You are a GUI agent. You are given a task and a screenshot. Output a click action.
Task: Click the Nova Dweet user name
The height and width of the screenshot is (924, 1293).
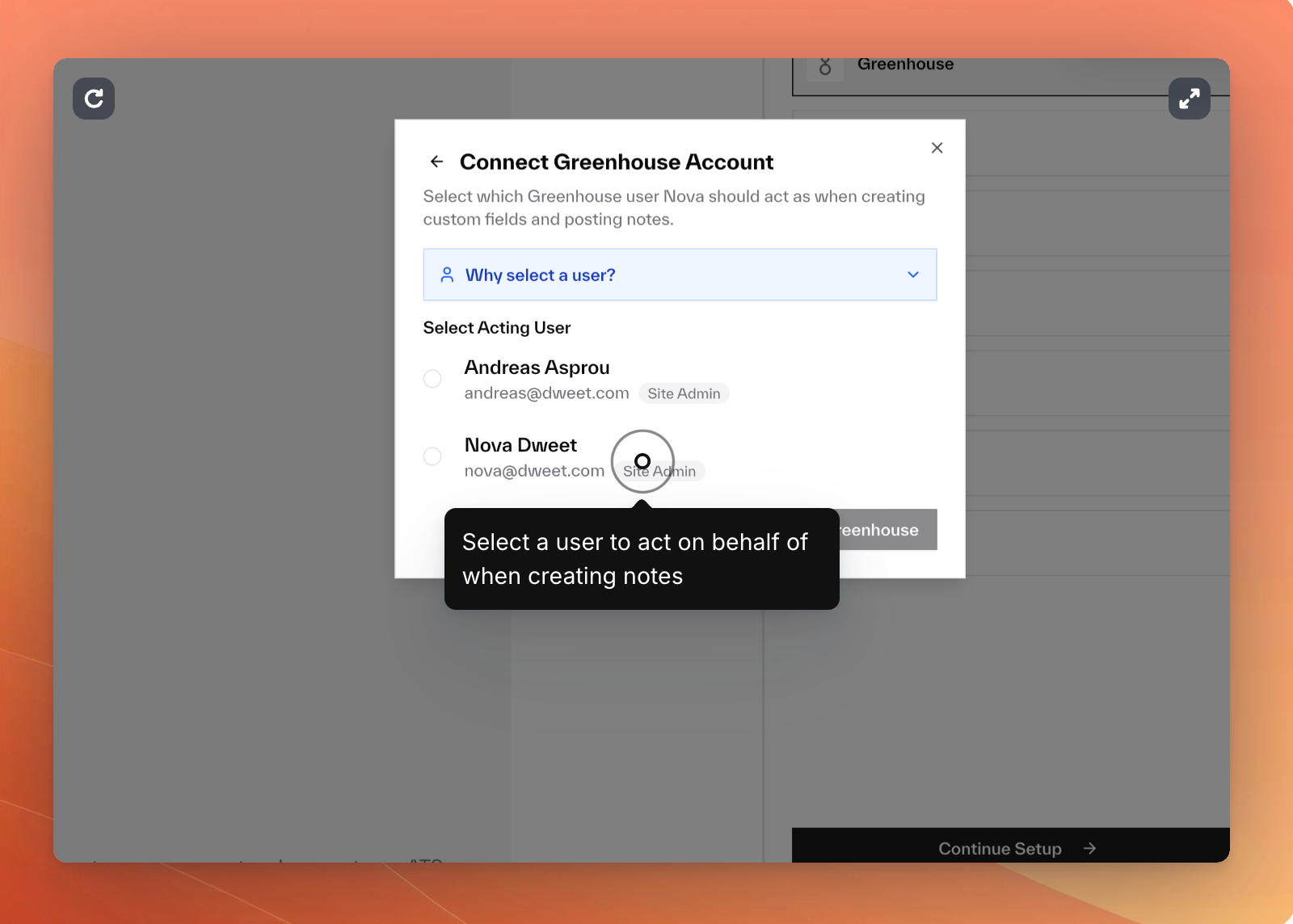(520, 445)
